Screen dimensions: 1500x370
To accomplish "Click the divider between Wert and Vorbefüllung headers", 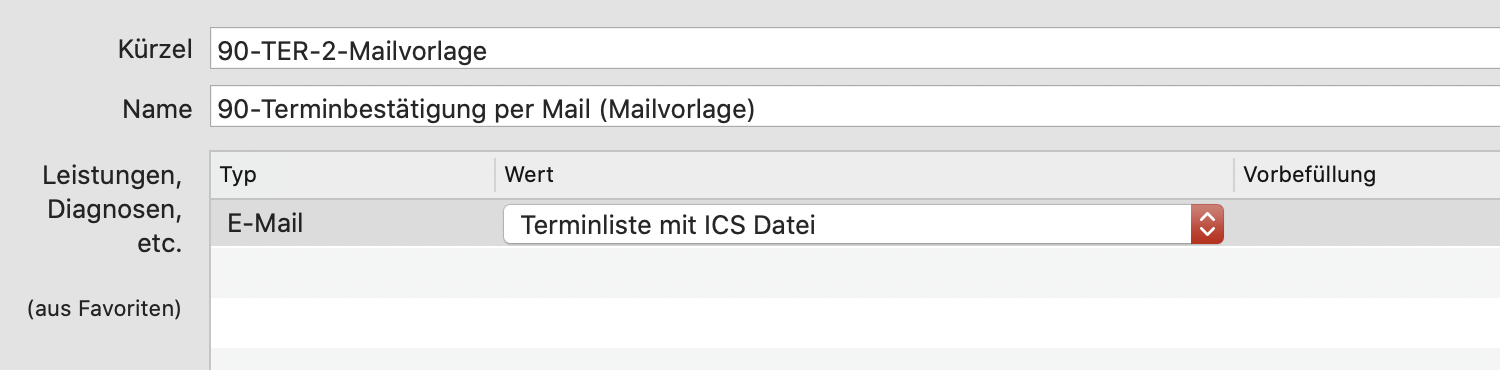I will 1233,175.
